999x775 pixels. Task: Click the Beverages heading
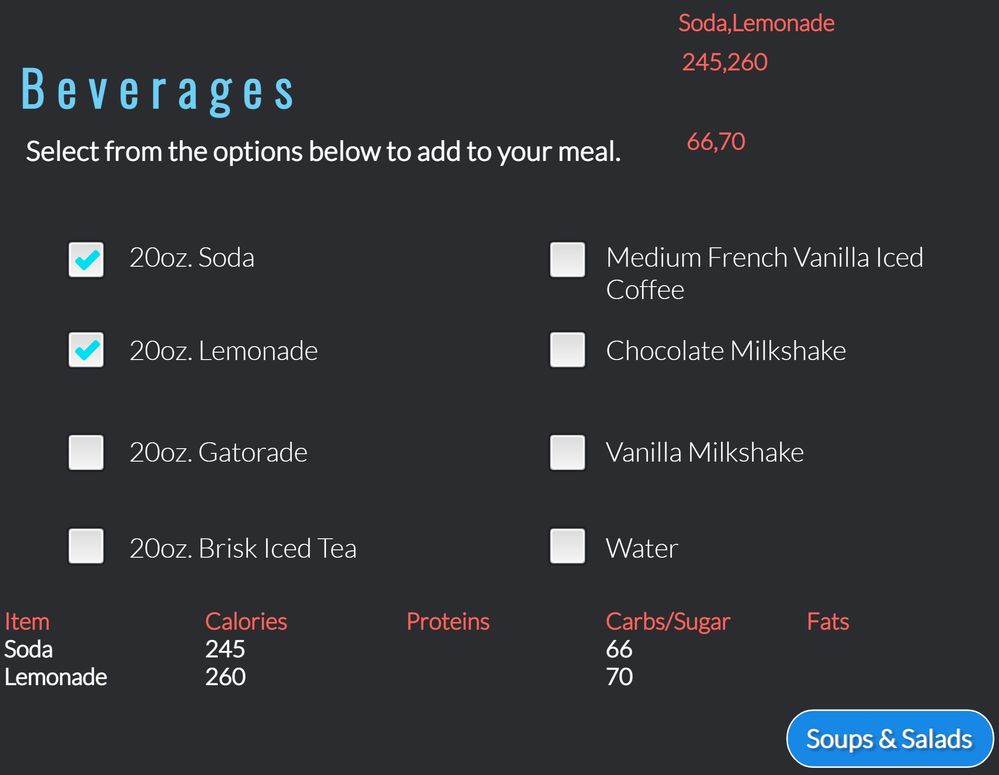click(x=157, y=91)
